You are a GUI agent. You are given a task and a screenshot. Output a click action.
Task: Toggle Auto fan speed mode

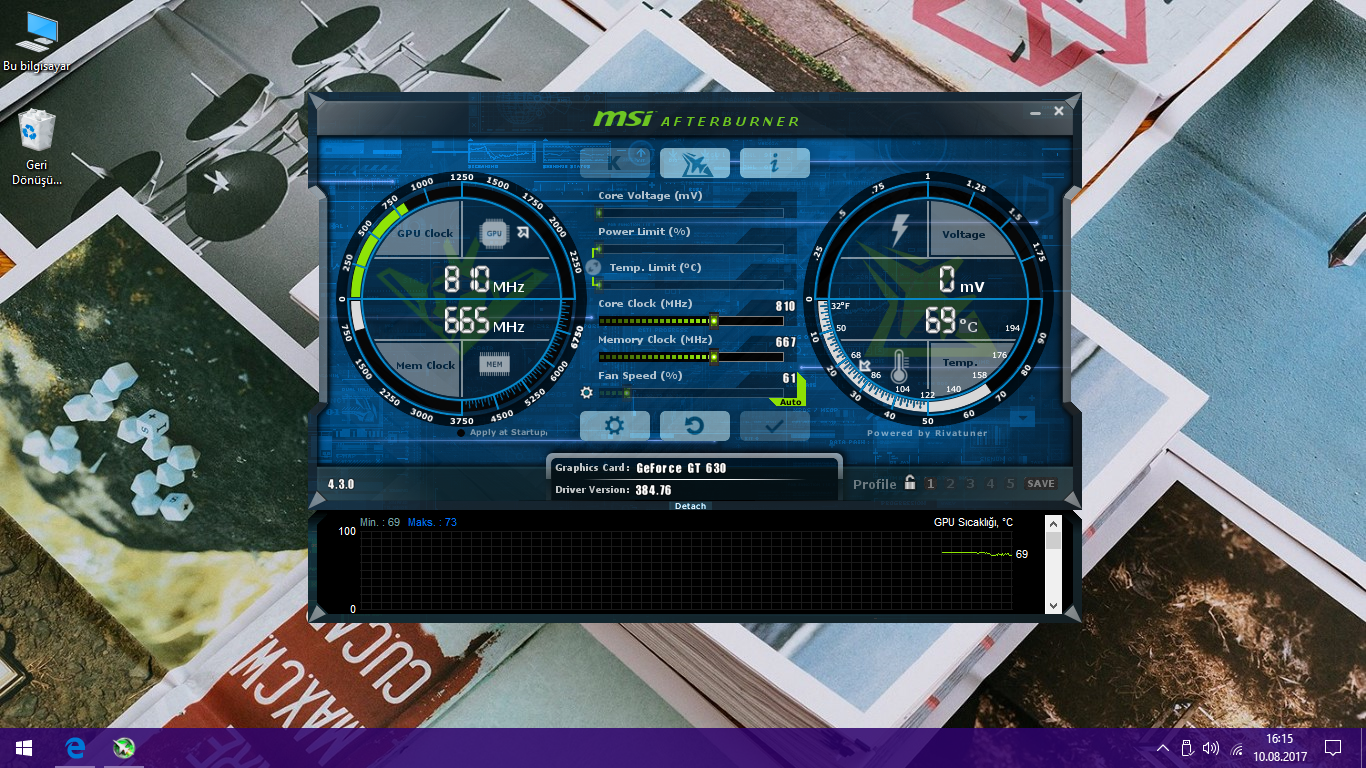tap(790, 401)
